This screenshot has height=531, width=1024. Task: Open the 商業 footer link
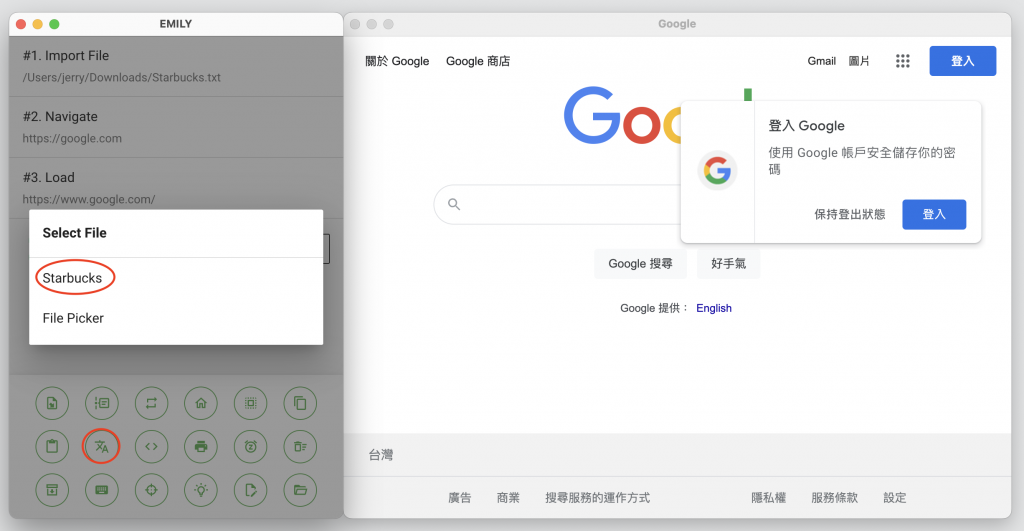tap(508, 498)
